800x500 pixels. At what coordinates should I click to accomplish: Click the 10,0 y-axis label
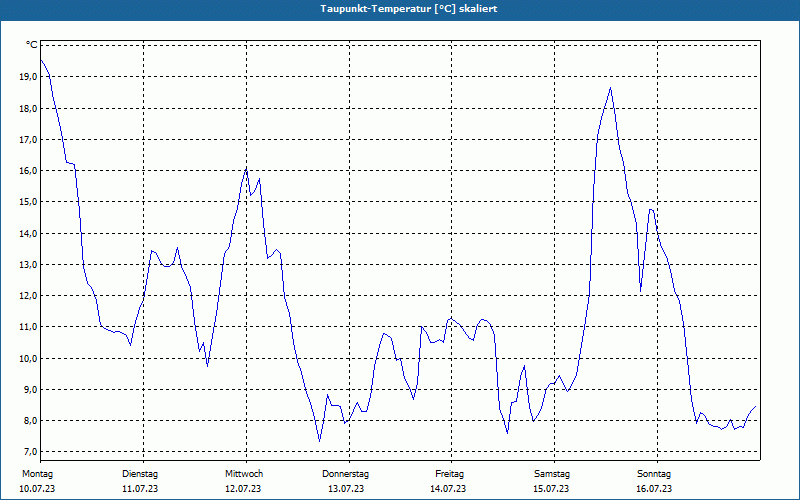coord(28,358)
